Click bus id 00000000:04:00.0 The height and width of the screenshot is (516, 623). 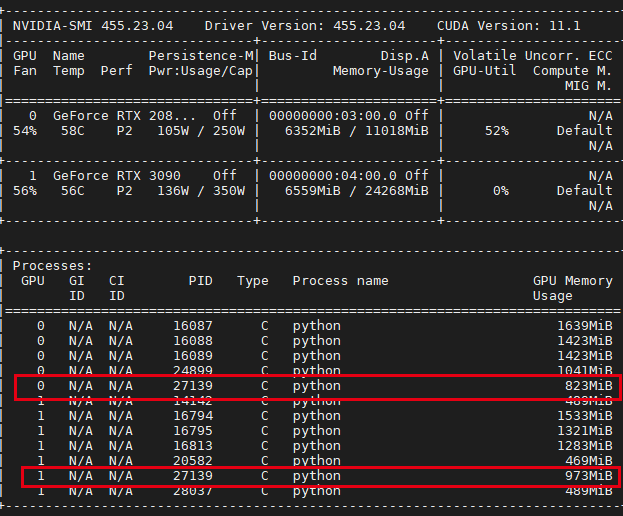[333, 176]
